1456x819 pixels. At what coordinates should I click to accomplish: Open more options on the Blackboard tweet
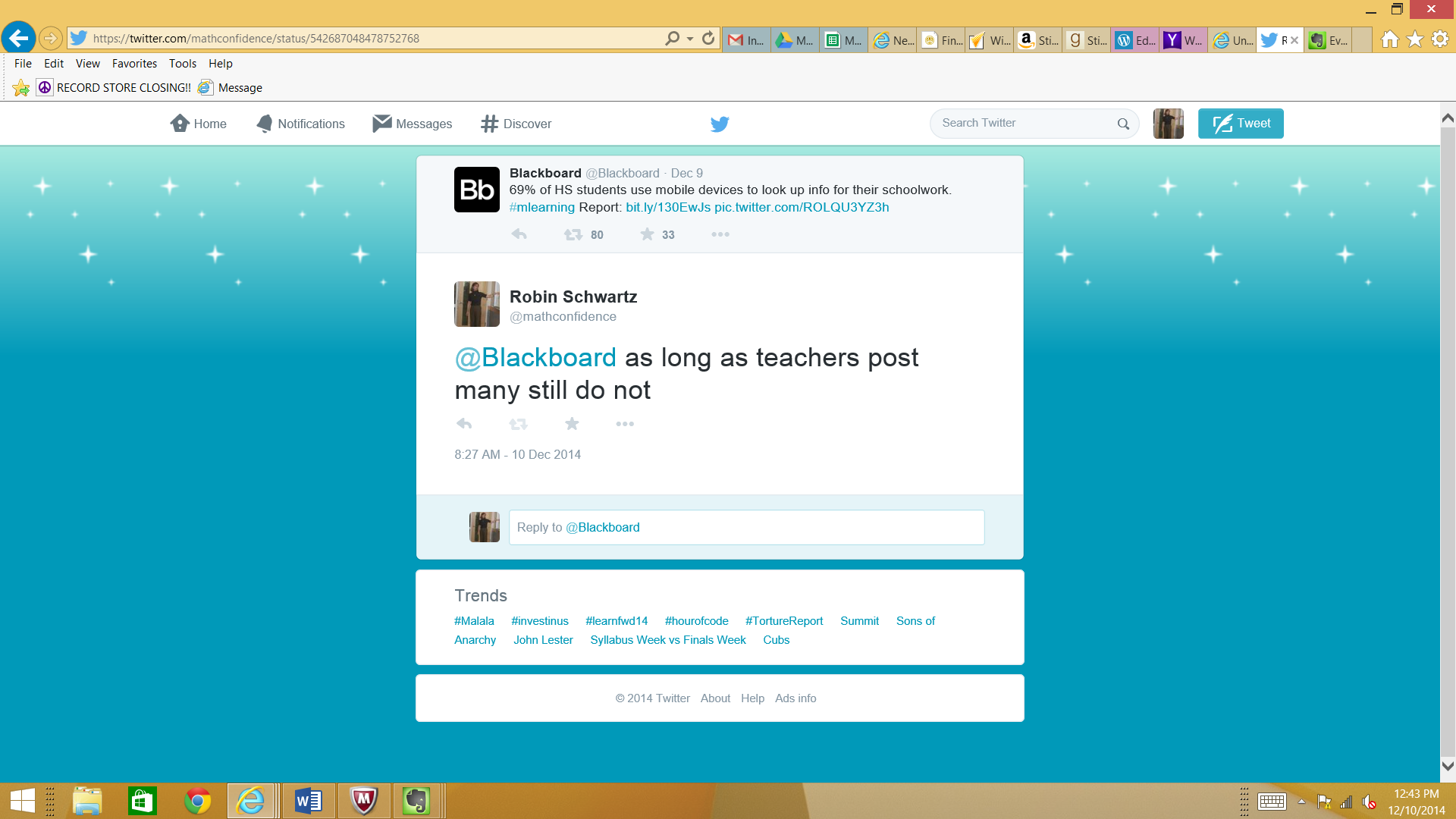point(720,234)
